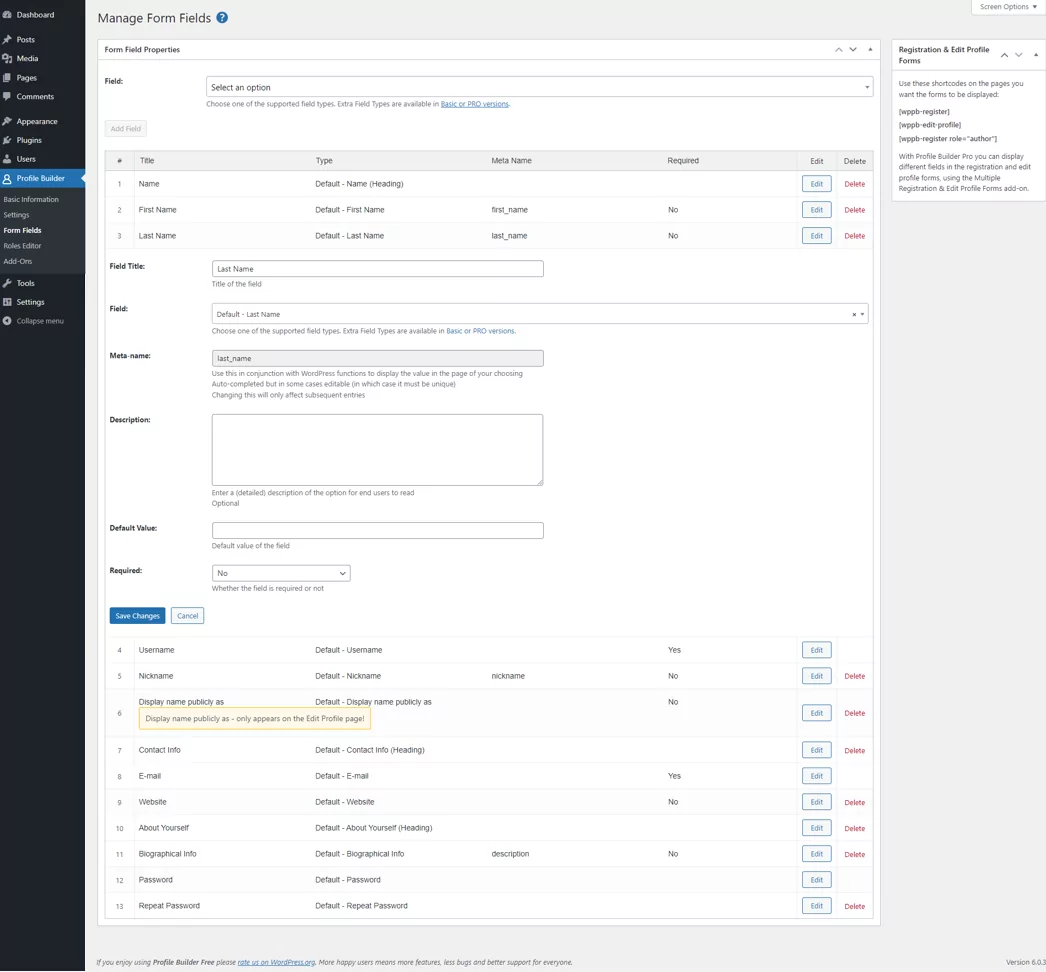1046x972 pixels.
Task: Click the Meta-name last_name input
Action: pos(378,358)
